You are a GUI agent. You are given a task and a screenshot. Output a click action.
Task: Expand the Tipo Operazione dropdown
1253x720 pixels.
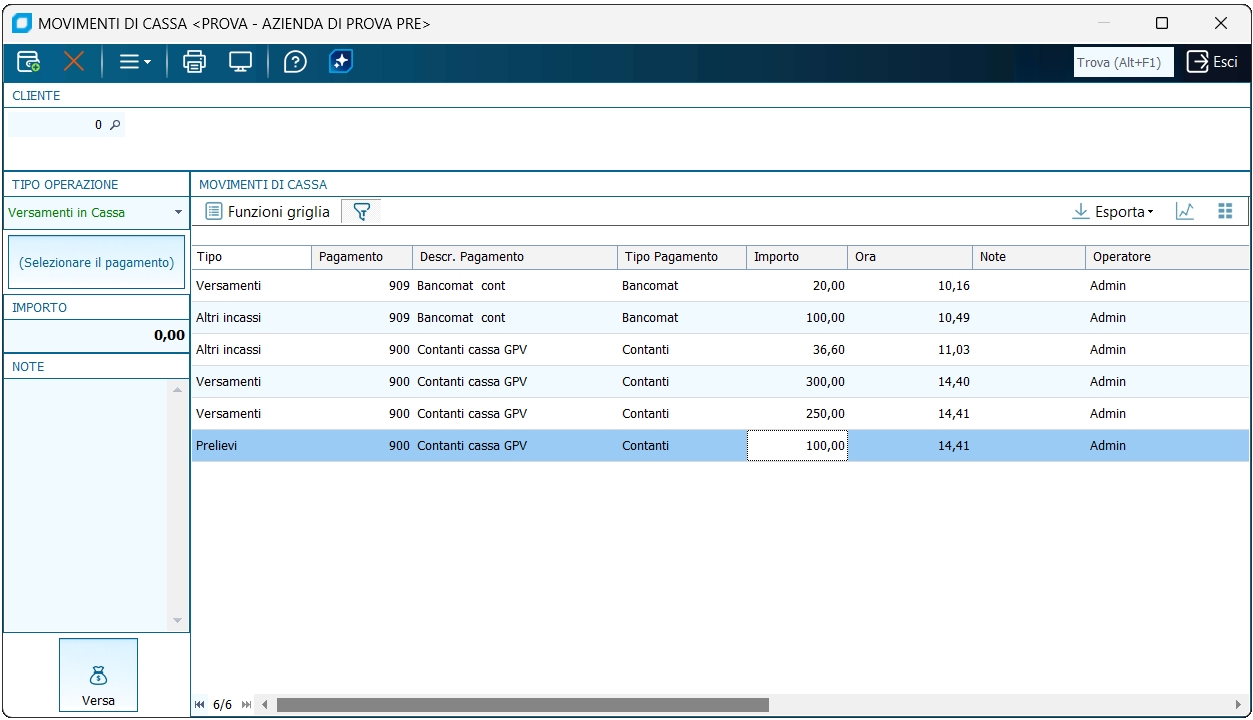178,213
